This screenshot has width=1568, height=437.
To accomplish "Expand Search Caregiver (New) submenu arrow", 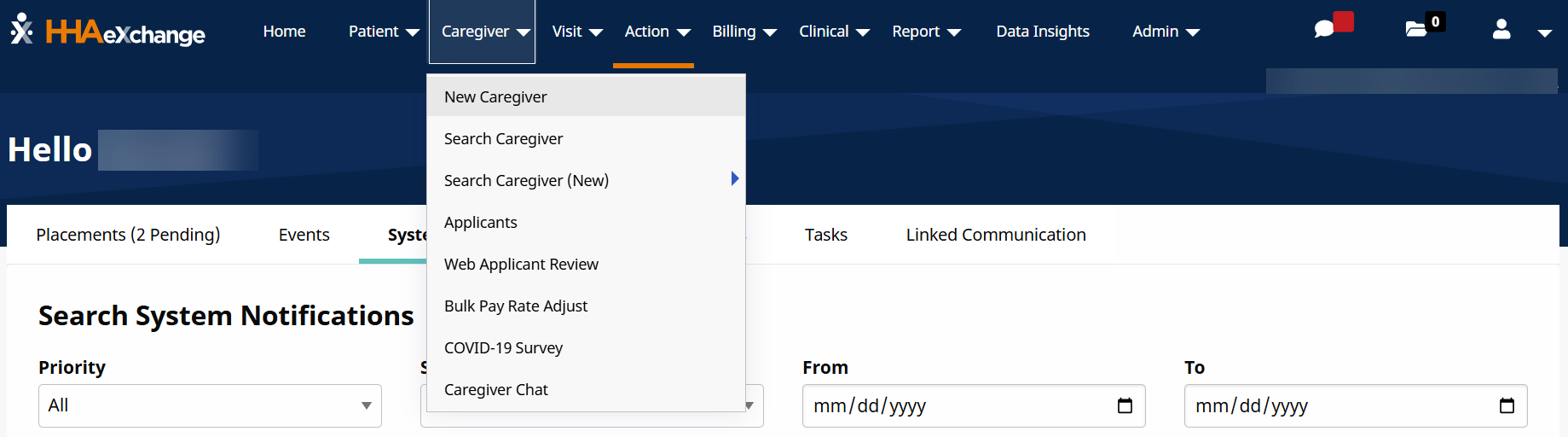I will pyautogui.click(x=734, y=179).
